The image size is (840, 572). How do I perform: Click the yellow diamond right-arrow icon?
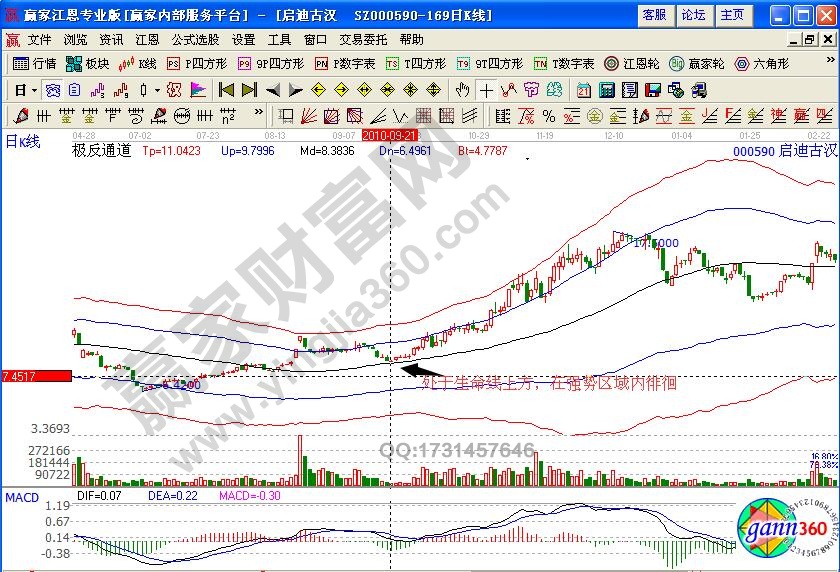coord(341,90)
